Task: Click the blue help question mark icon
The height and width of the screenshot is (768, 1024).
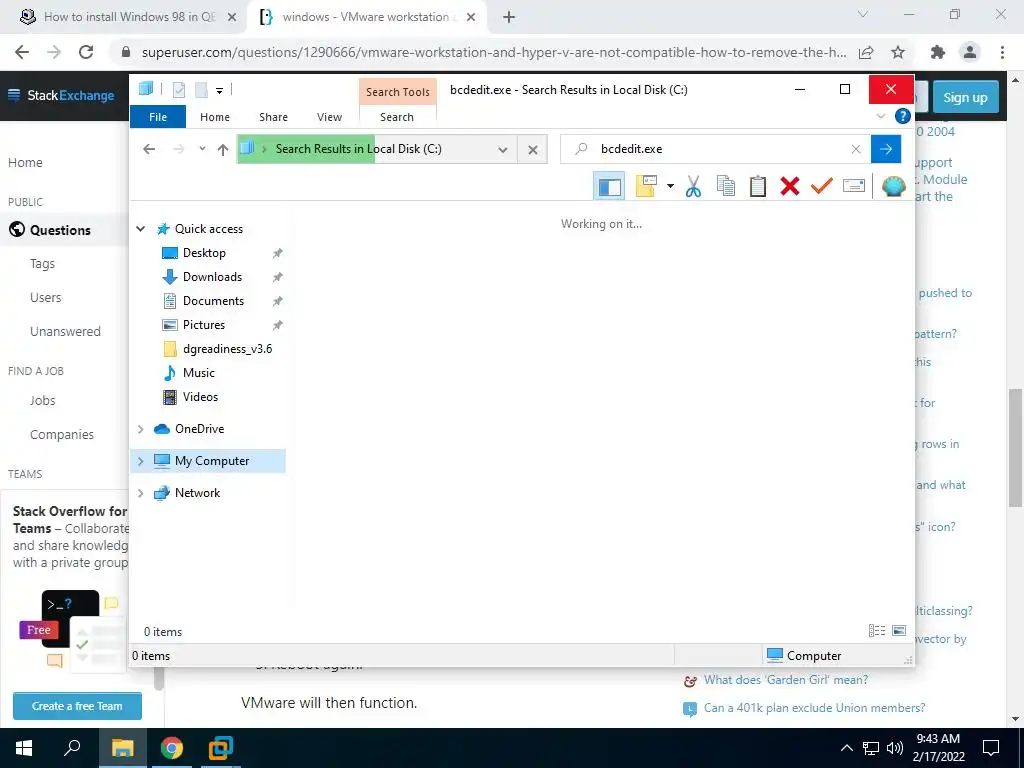Action: point(903,116)
